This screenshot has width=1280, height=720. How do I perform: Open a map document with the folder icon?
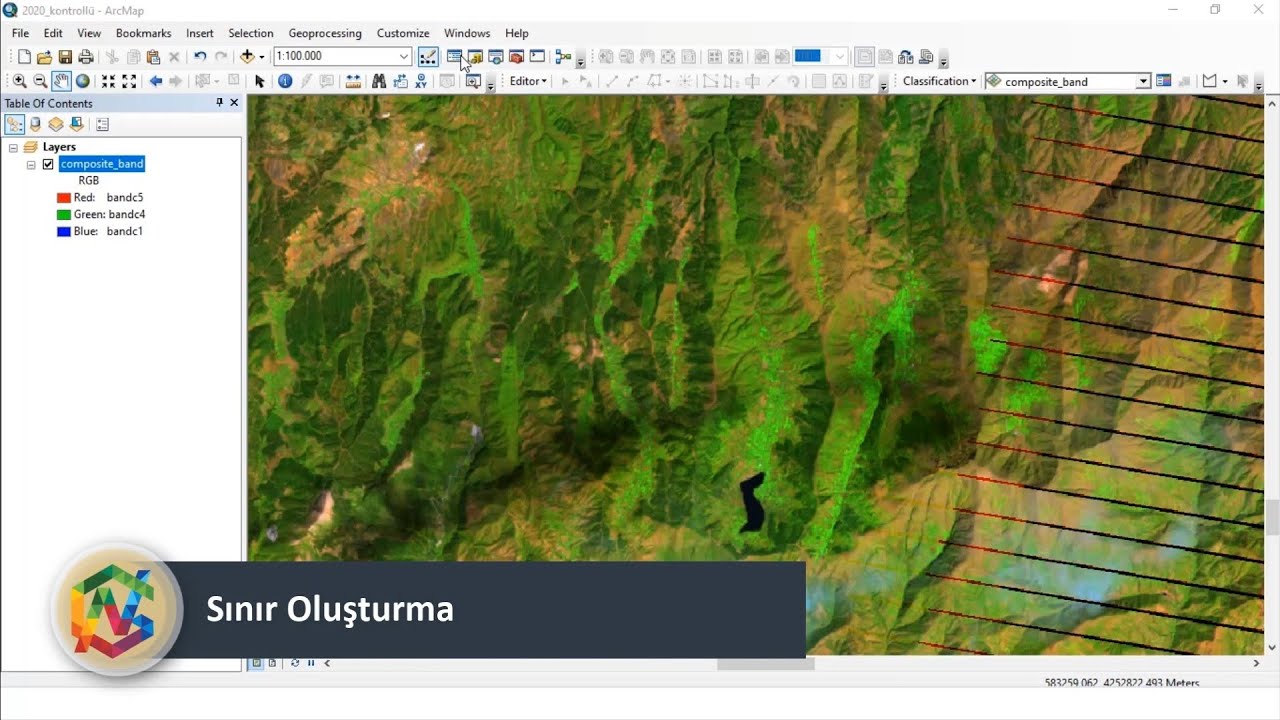[44, 57]
